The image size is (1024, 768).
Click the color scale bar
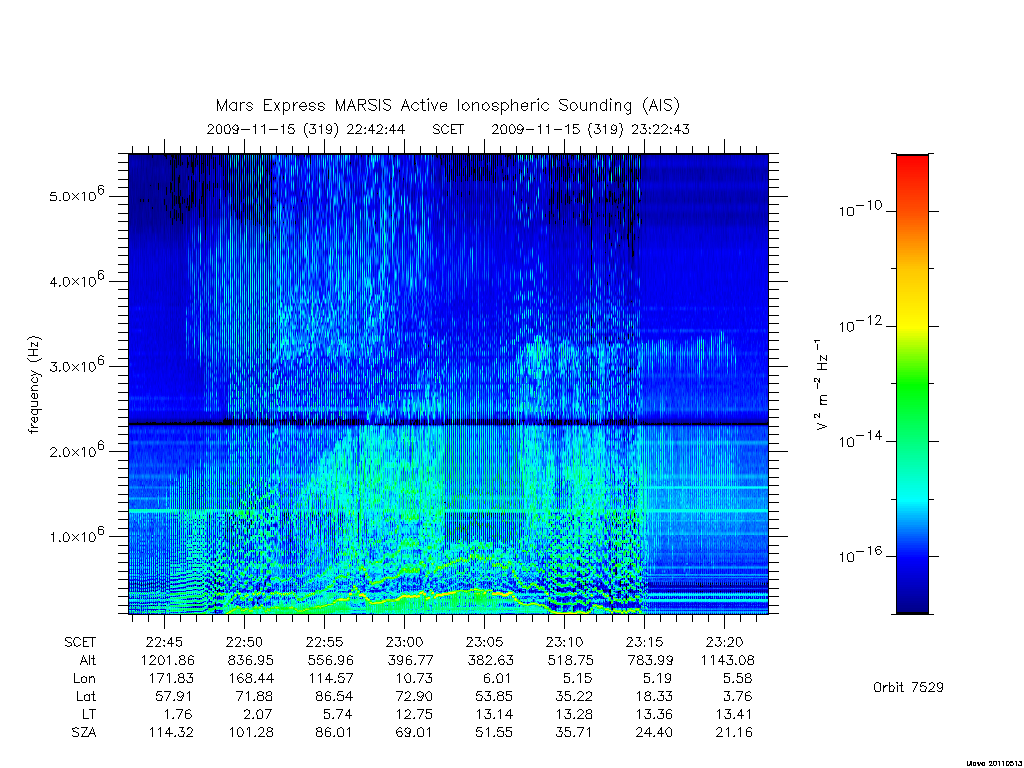click(x=912, y=384)
